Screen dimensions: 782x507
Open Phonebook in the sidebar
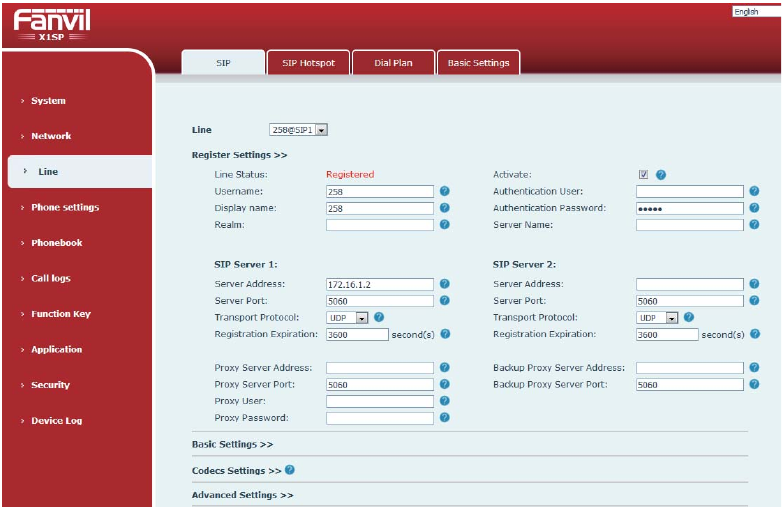pyautogui.click(x=57, y=243)
